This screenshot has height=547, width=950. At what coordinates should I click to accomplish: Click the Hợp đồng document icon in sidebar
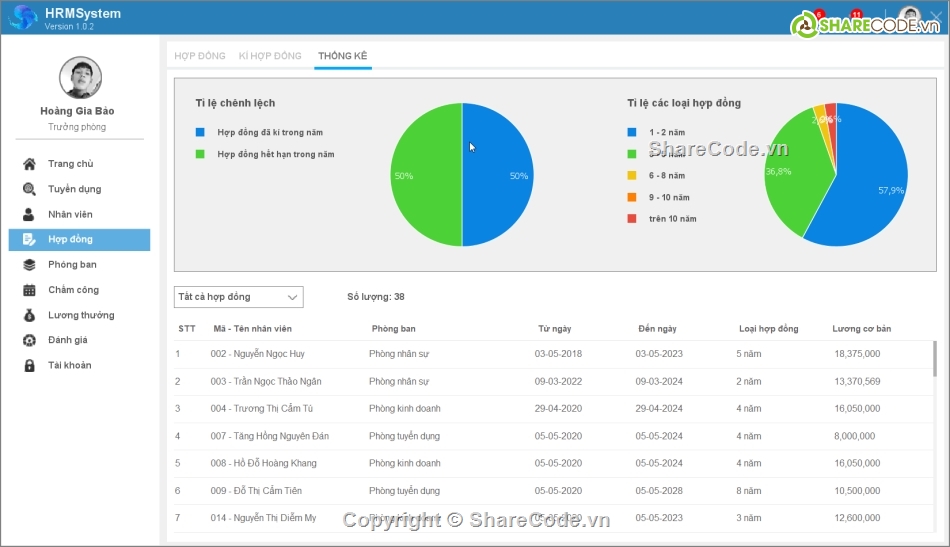pyautogui.click(x=29, y=240)
